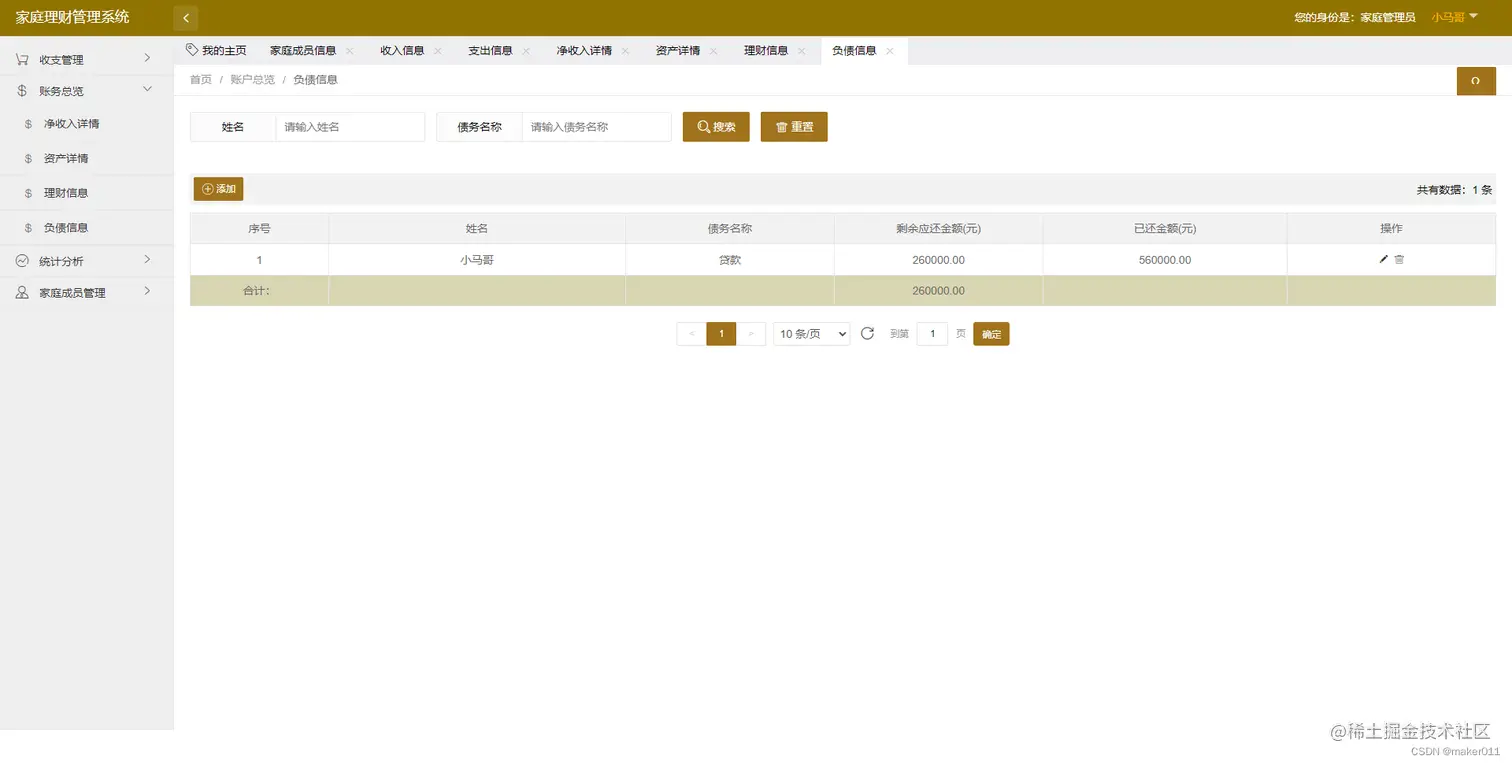
Task: Close the 净收入详情 tab
Action: [x=625, y=51]
